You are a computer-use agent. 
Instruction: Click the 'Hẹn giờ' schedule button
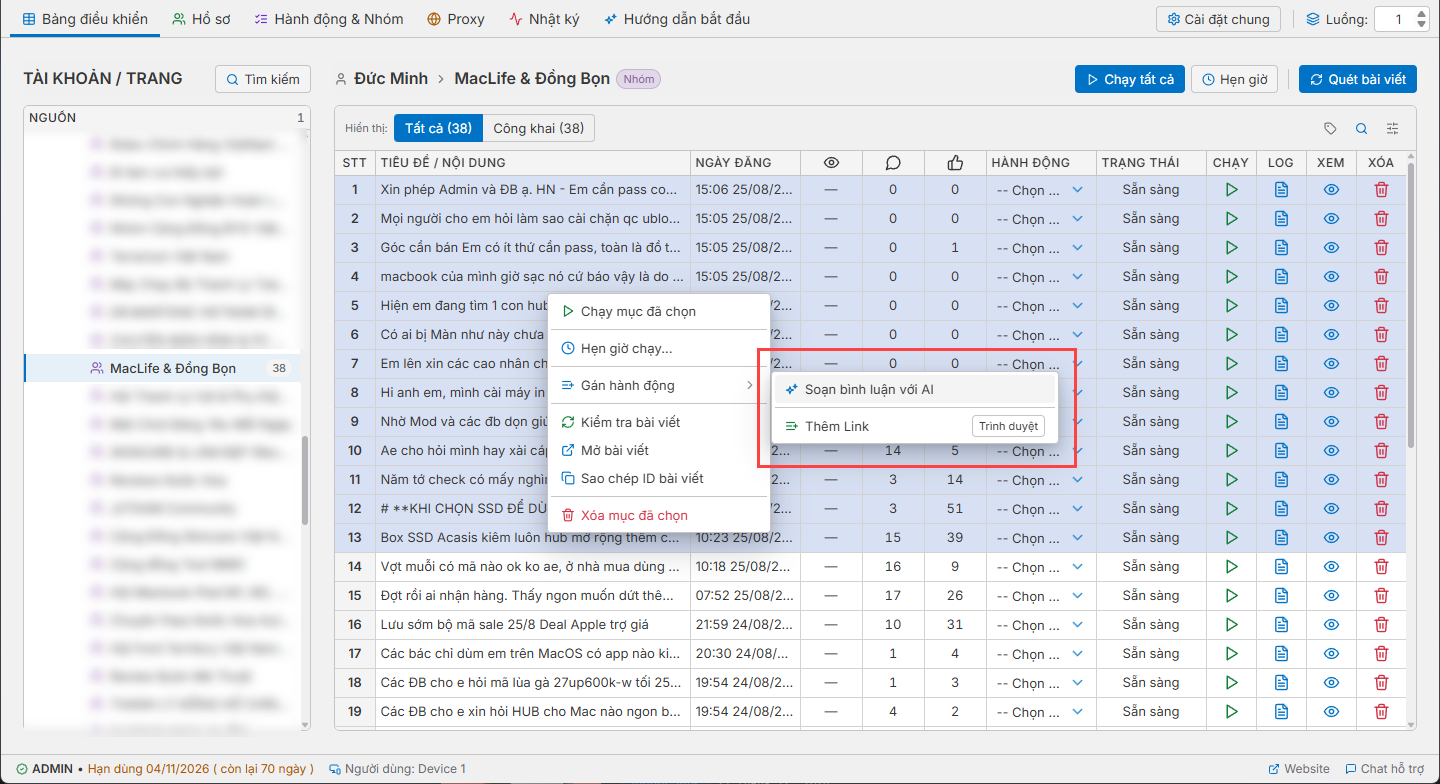click(x=1234, y=79)
